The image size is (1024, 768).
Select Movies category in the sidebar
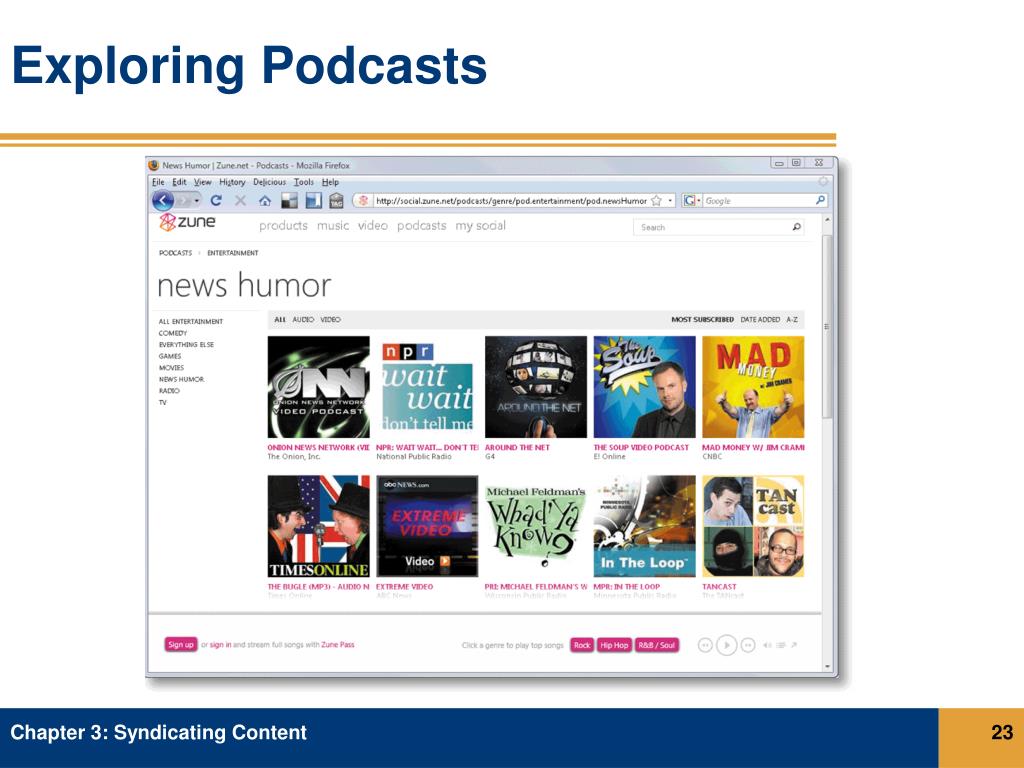tap(171, 368)
